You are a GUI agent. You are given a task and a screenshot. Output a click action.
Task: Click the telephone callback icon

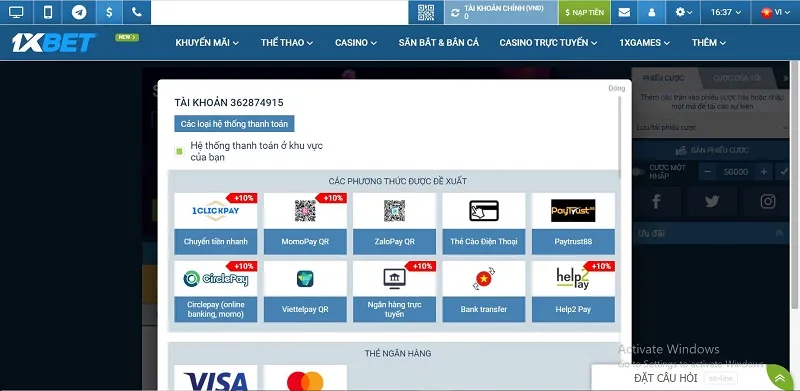tap(137, 12)
